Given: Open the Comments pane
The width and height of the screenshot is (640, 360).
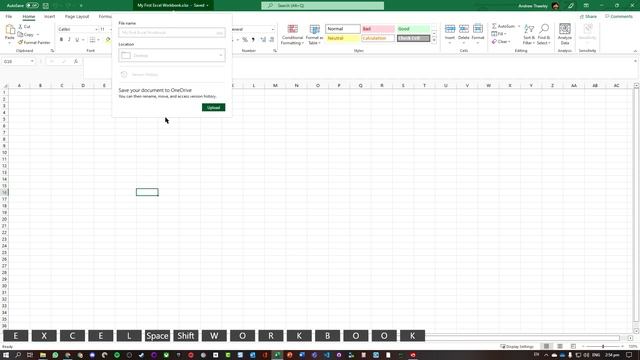Looking at the screenshot, I should pyautogui.click(x=618, y=16).
